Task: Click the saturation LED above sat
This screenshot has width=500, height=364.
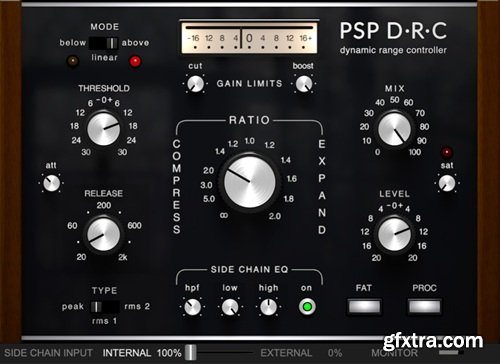Action: (x=447, y=153)
